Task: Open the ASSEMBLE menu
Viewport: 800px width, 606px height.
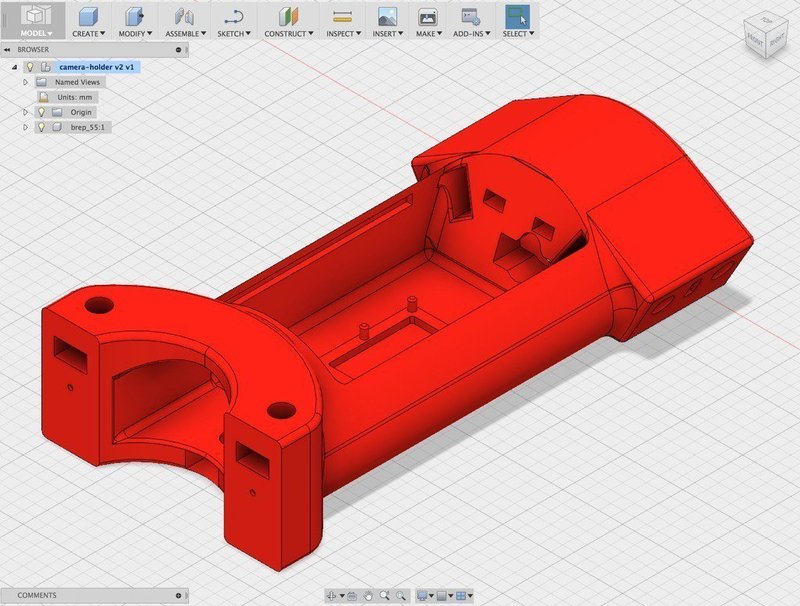Action: (x=185, y=34)
